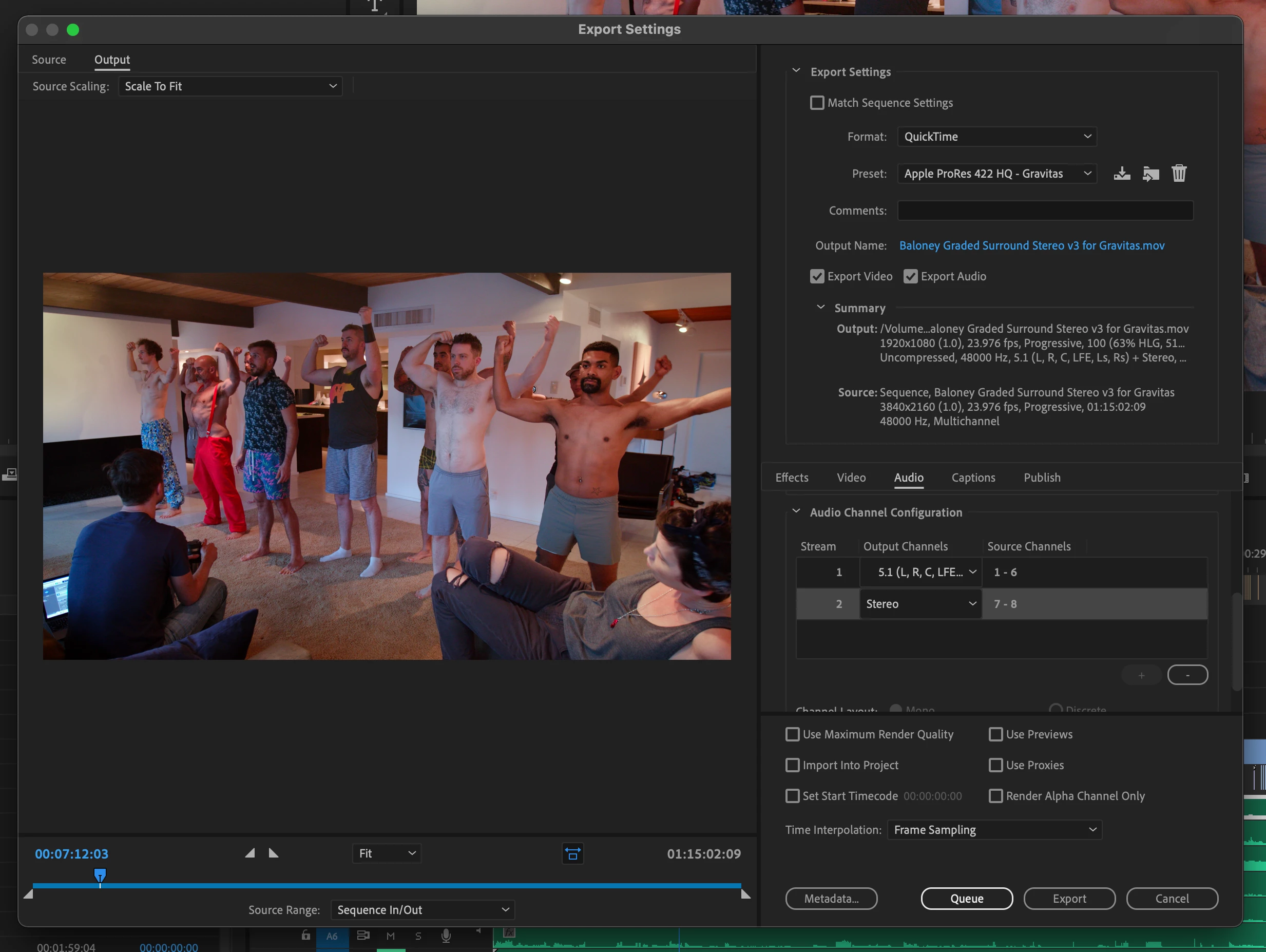This screenshot has width=1266, height=952.
Task: Click the Save Preset icon
Action: coord(1122,174)
